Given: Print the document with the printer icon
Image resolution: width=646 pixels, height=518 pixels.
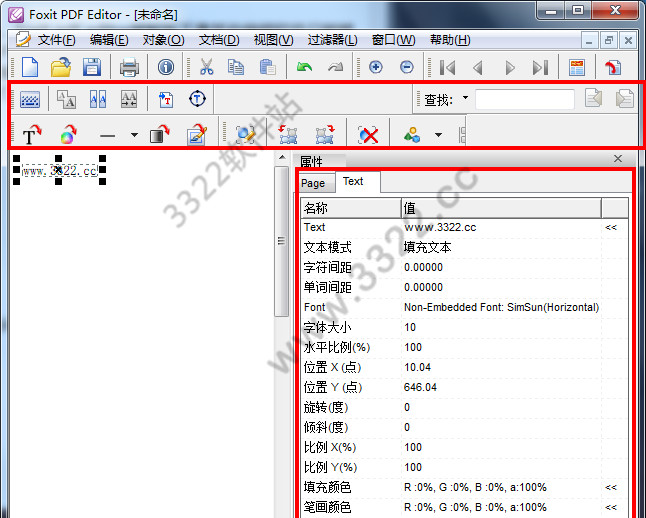Looking at the screenshot, I should pyautogui.click(x=129, y=67).
